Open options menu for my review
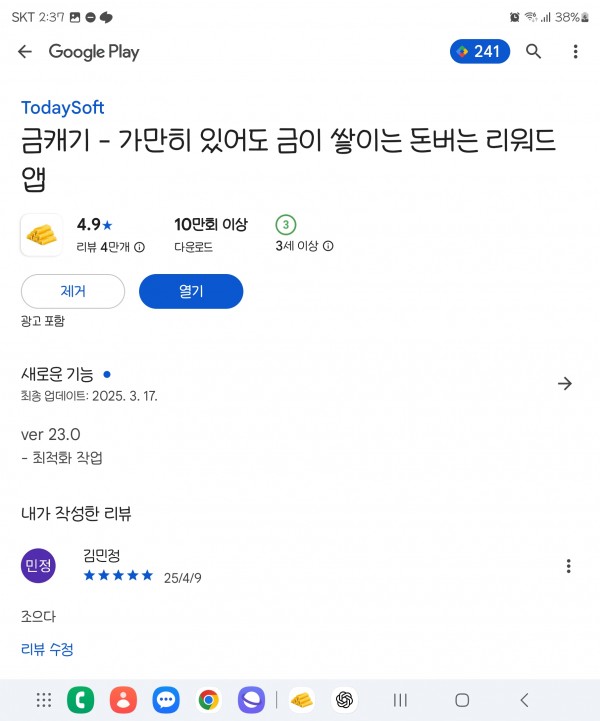Image resolution: width=600 pixels, height=721 pixels. 568,566
